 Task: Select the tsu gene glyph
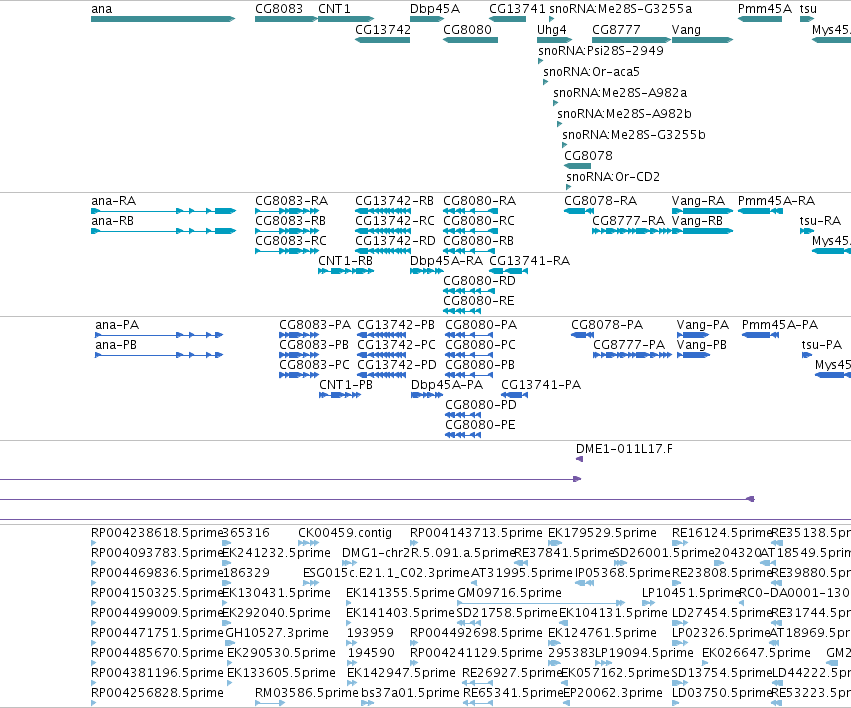tap(807, 19)
